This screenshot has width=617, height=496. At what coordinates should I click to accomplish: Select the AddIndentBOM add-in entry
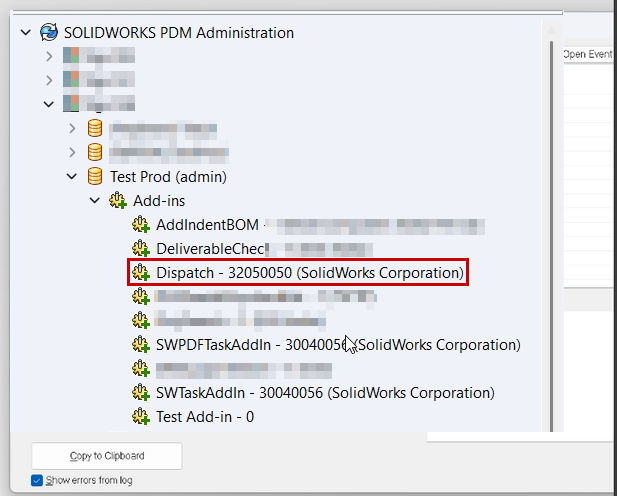[207, 225]
